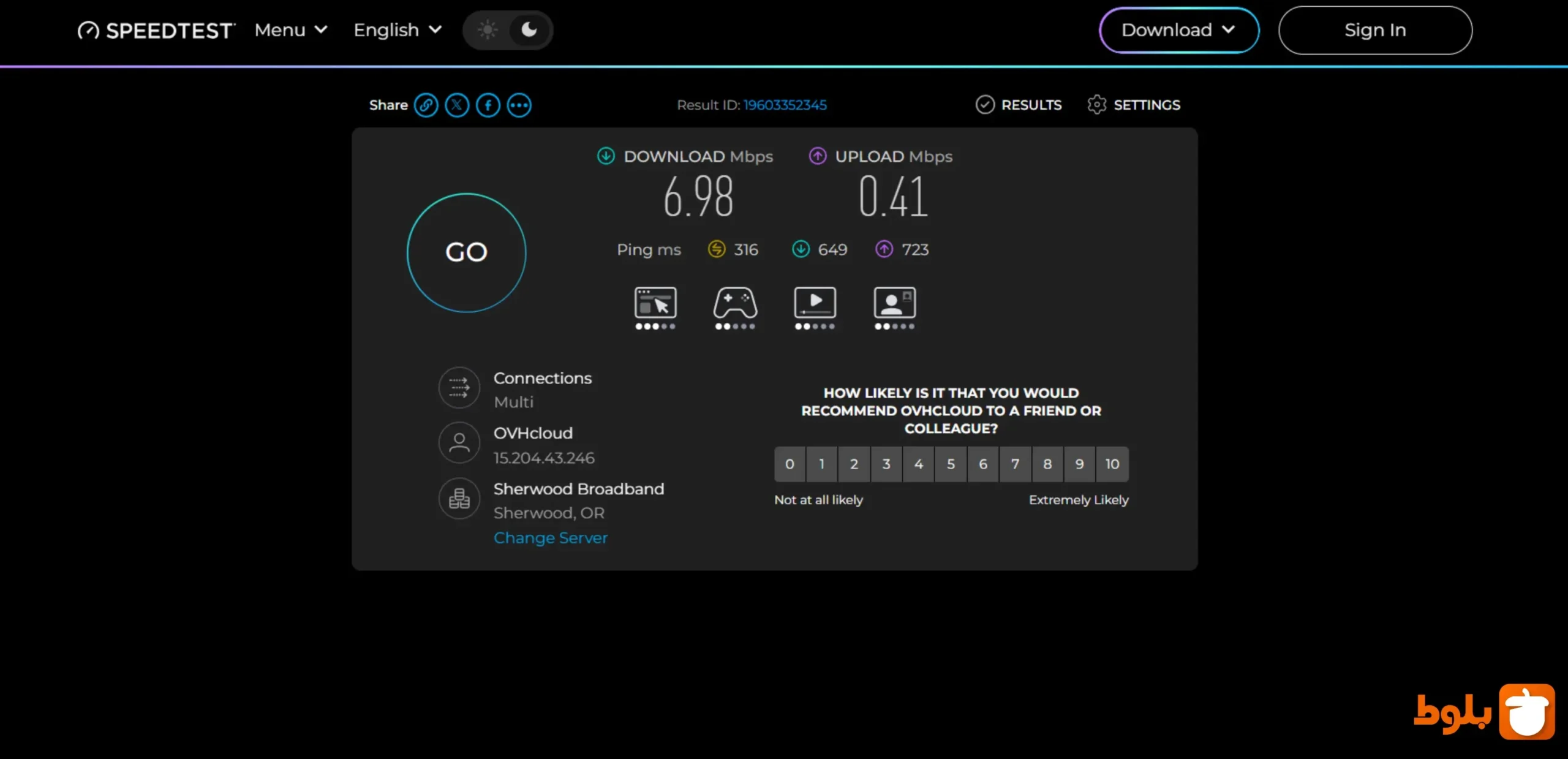
Task: Click the Change Server link
Action: point(551,538)
